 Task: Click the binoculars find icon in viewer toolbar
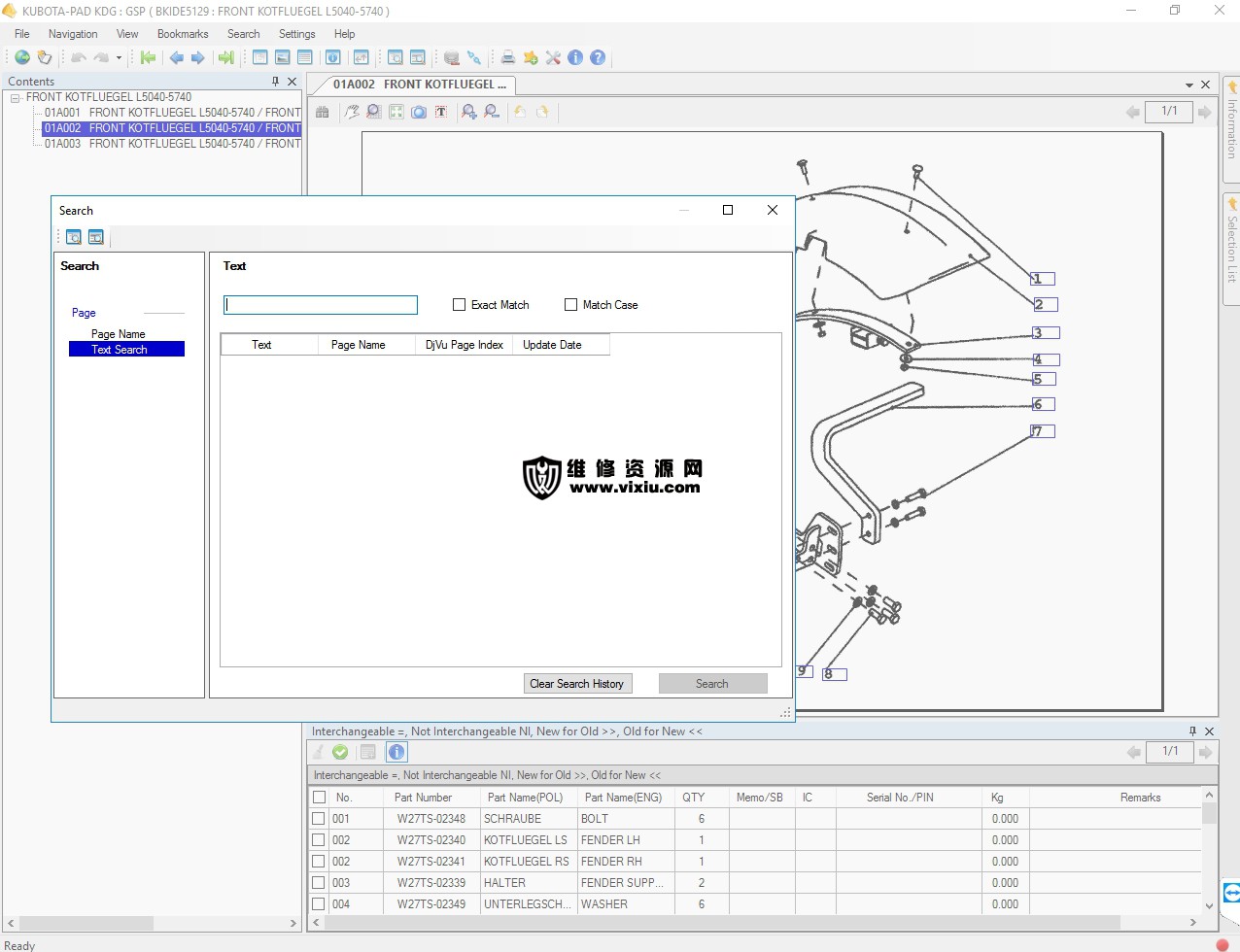pyautogui.click(x=323, y=112)
